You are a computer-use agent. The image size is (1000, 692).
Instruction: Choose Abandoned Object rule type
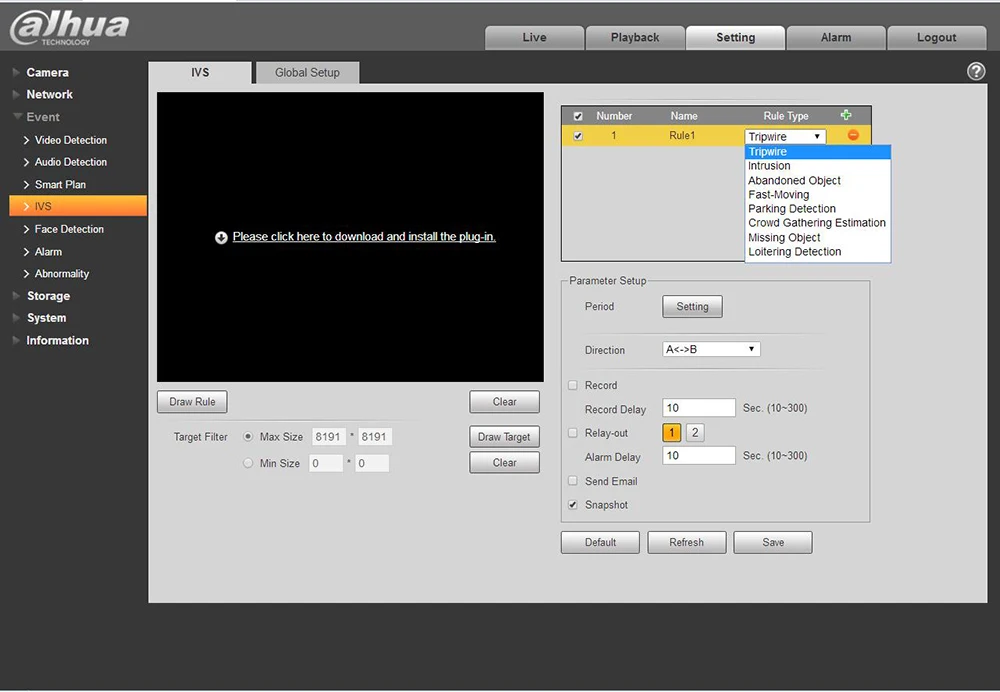click(818, 180)
